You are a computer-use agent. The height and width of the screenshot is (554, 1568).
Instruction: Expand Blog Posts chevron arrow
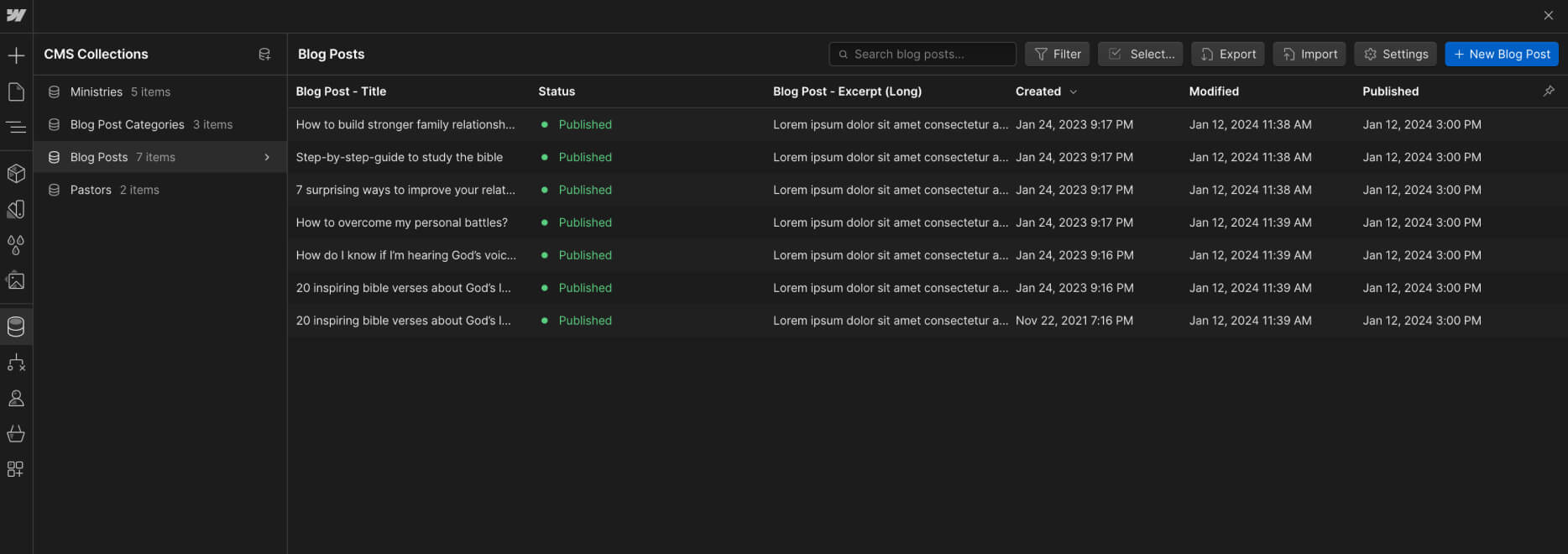coord(267,157)
